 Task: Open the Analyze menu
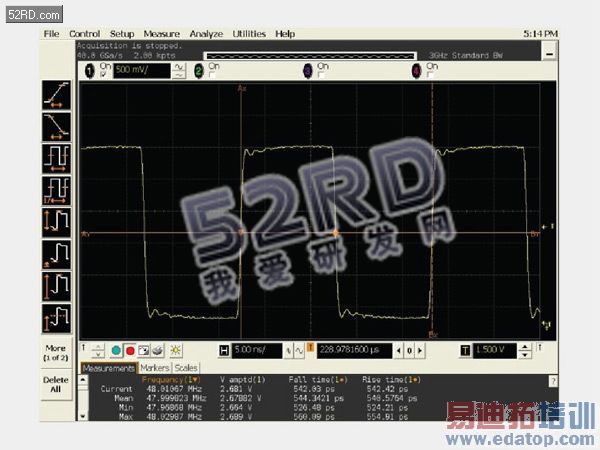(x=206, y=34)
